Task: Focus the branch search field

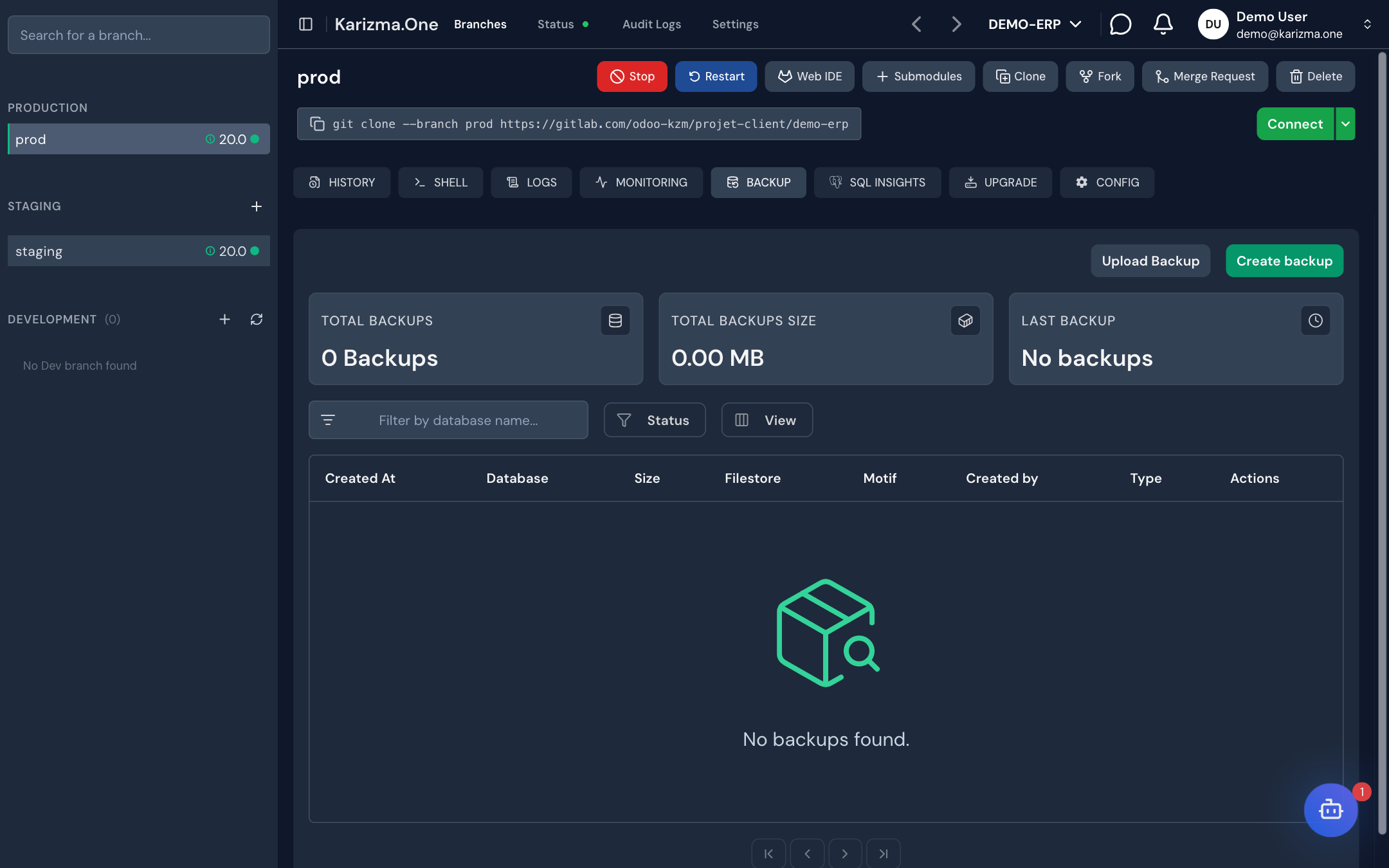Action: coord(138,35)
